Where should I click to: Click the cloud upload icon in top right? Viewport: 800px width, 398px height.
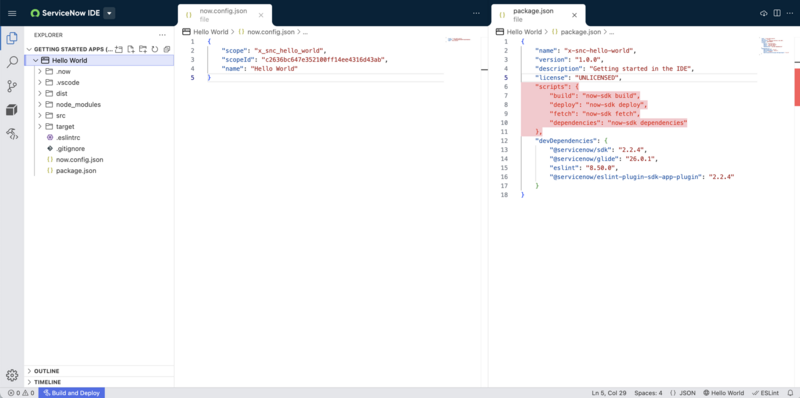pyautogui.click(x=763, y=13)
